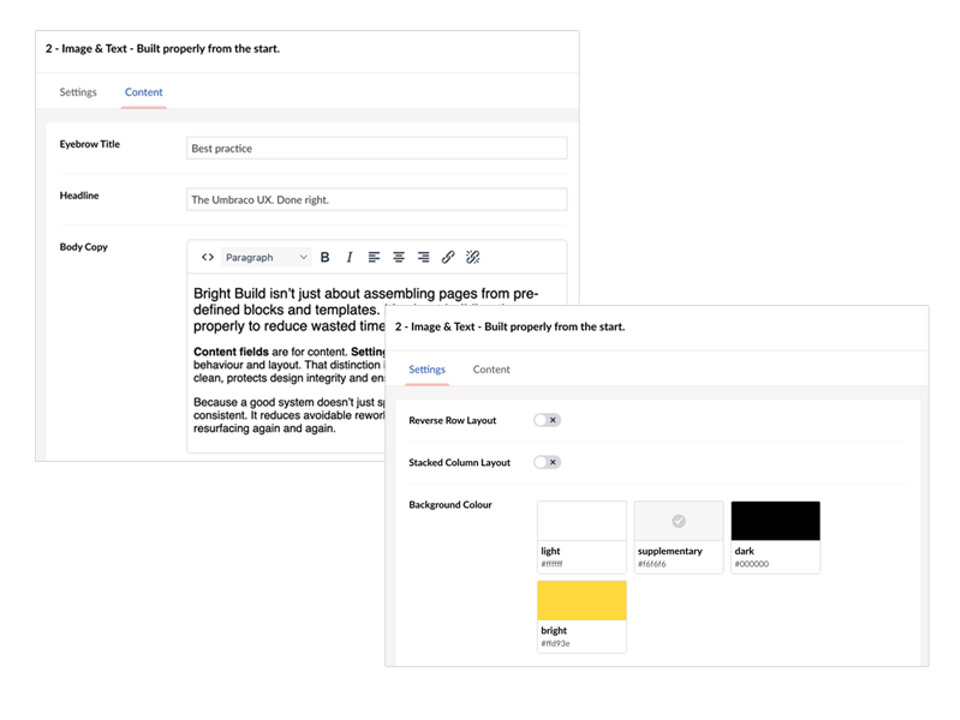
Task: Click the Eyebrow Title input field
Action: 377,148
